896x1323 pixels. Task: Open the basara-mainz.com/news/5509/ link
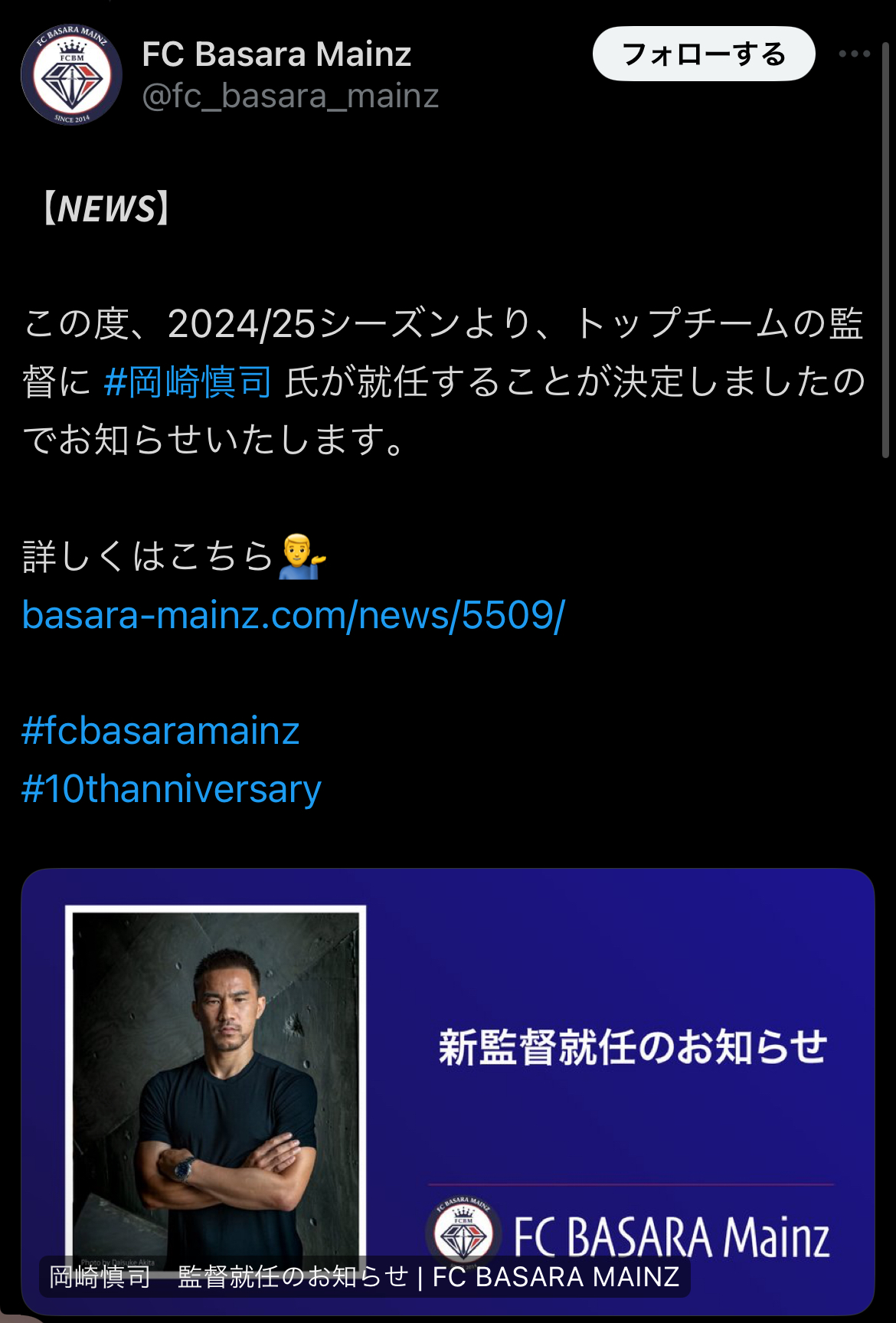(x=293, y=615)
